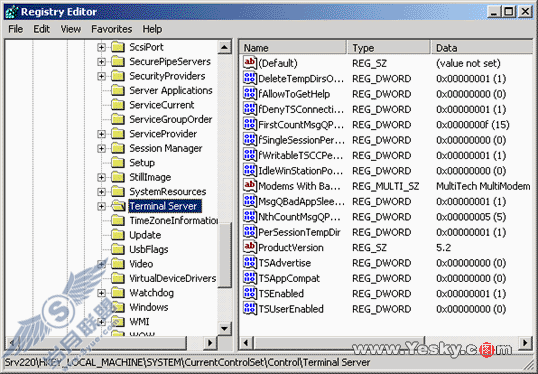Open the File menu
538x374 pixels.
click(x=15, y=29)
